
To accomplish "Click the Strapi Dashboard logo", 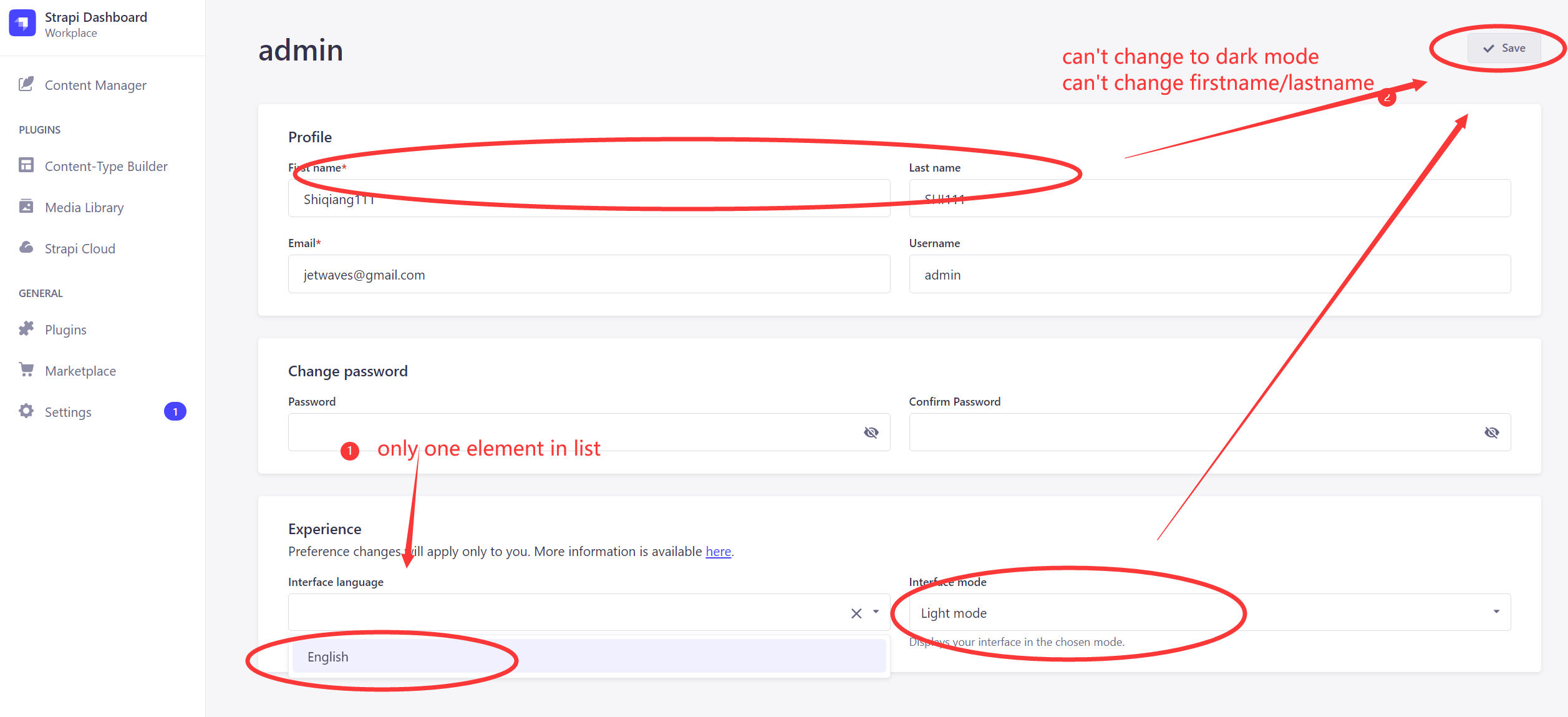I will tap(22, 22).
